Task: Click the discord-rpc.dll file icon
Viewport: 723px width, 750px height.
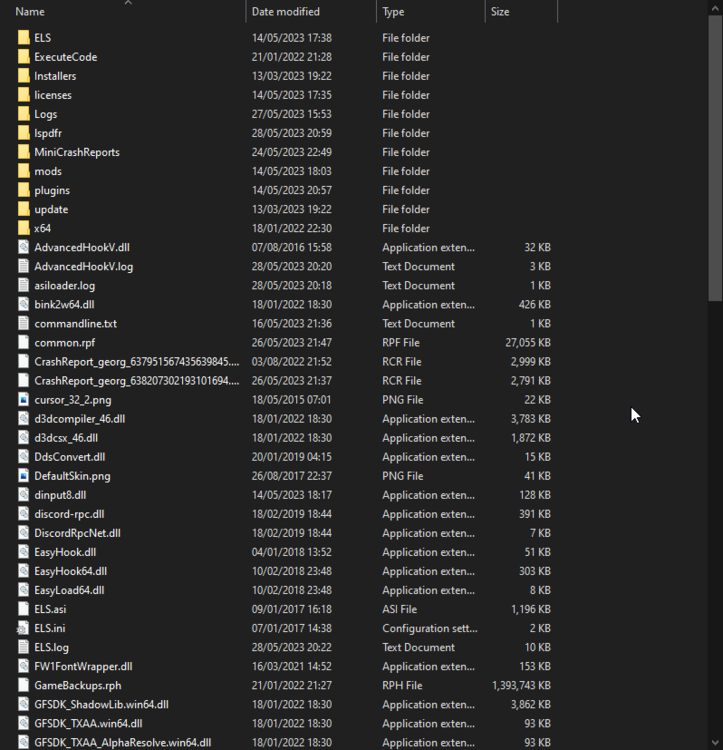Action: [x=23, y=514]
